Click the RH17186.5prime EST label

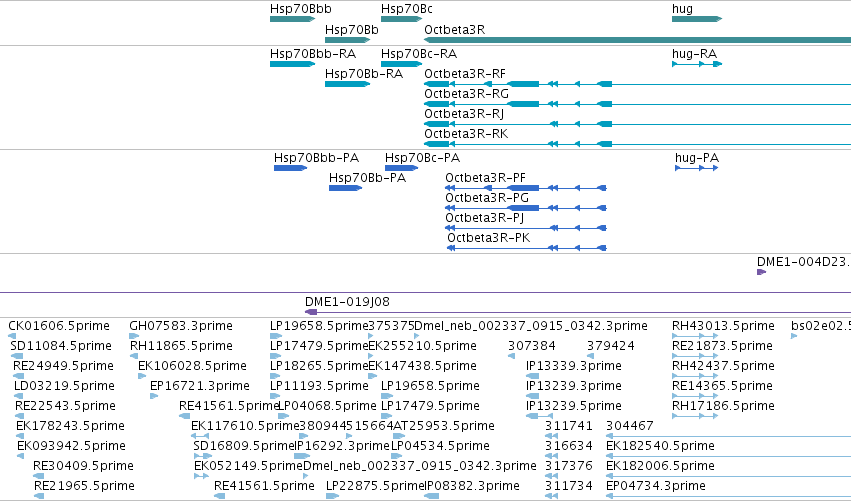pyautogui.click(x=723, y=406)
